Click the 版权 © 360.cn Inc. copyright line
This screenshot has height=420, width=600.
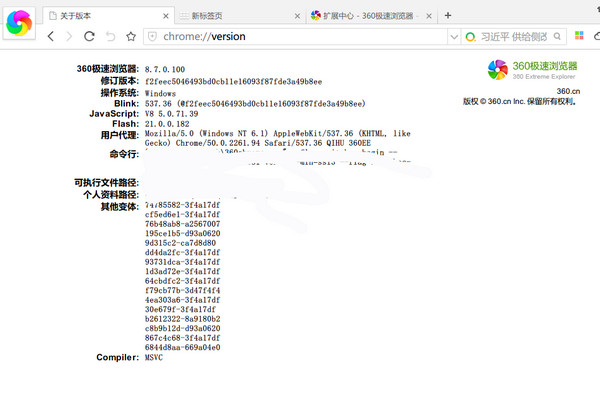(520, 101)
